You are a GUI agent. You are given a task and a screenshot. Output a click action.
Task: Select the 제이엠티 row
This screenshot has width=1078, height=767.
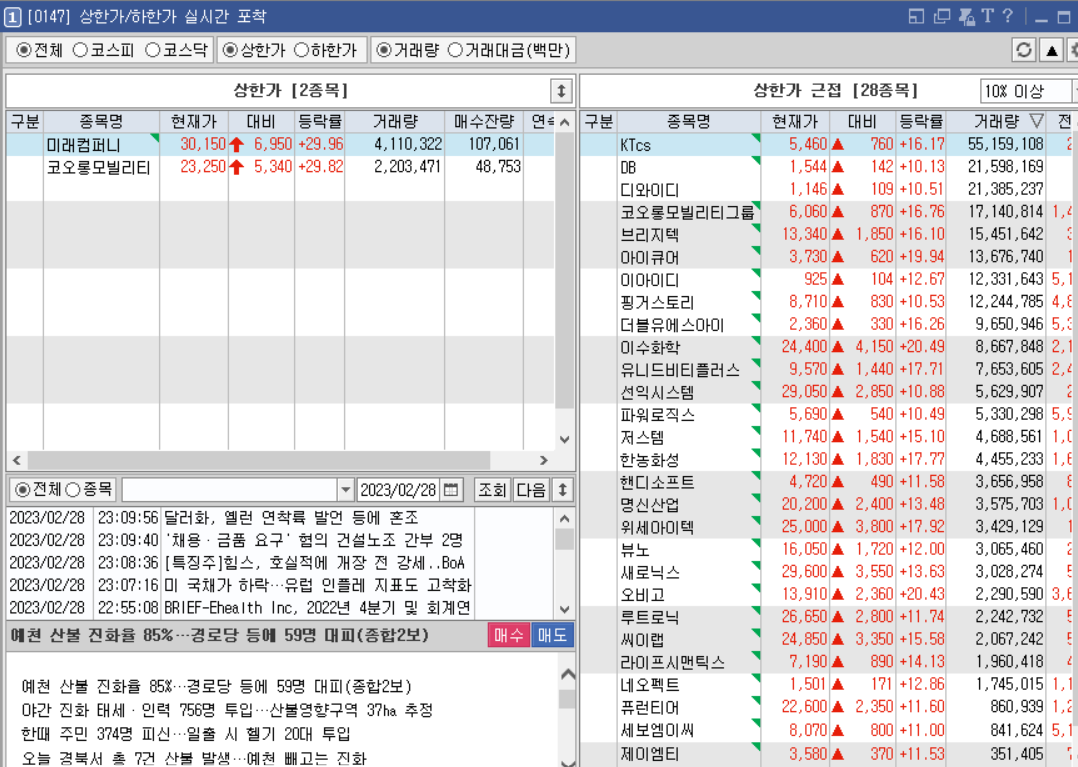click(x=828, y=754)
